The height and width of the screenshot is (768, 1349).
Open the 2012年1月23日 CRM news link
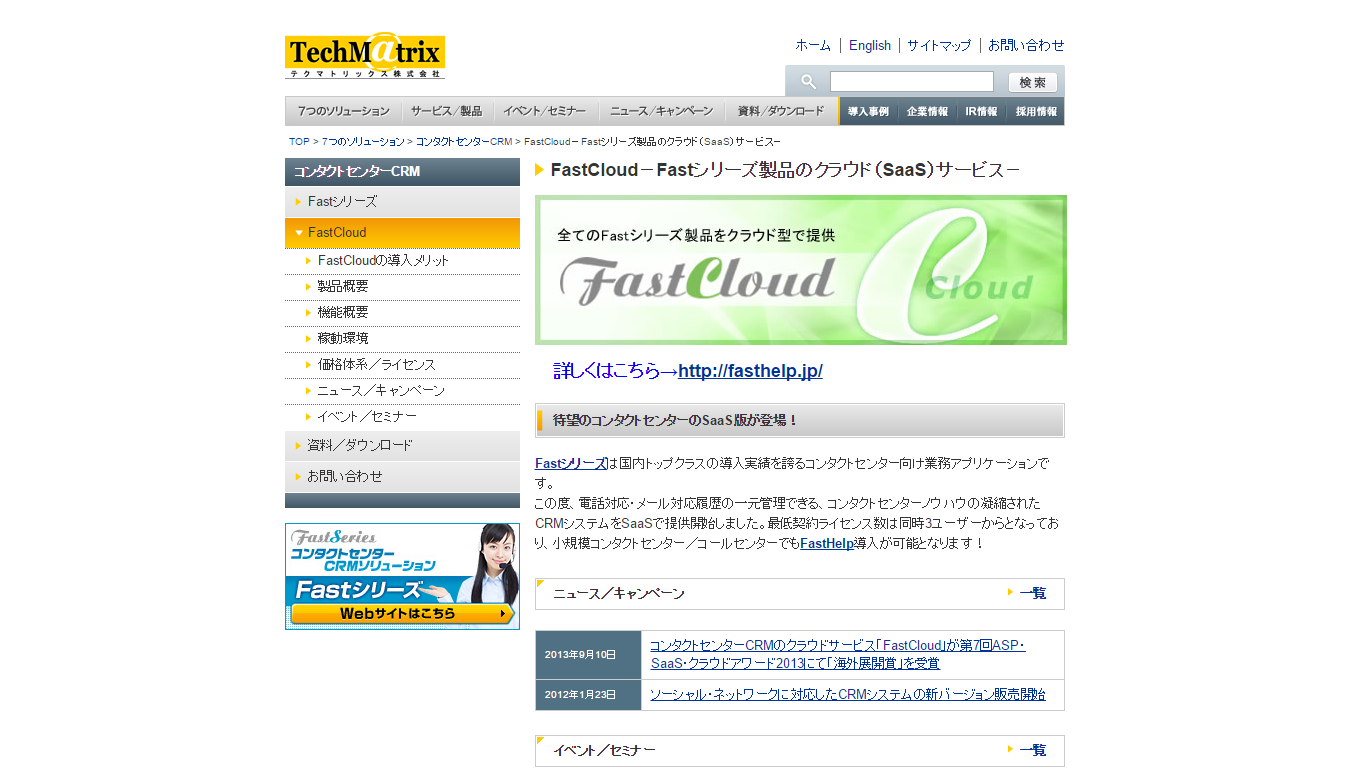pyautogui.click(x=847, y=694)
